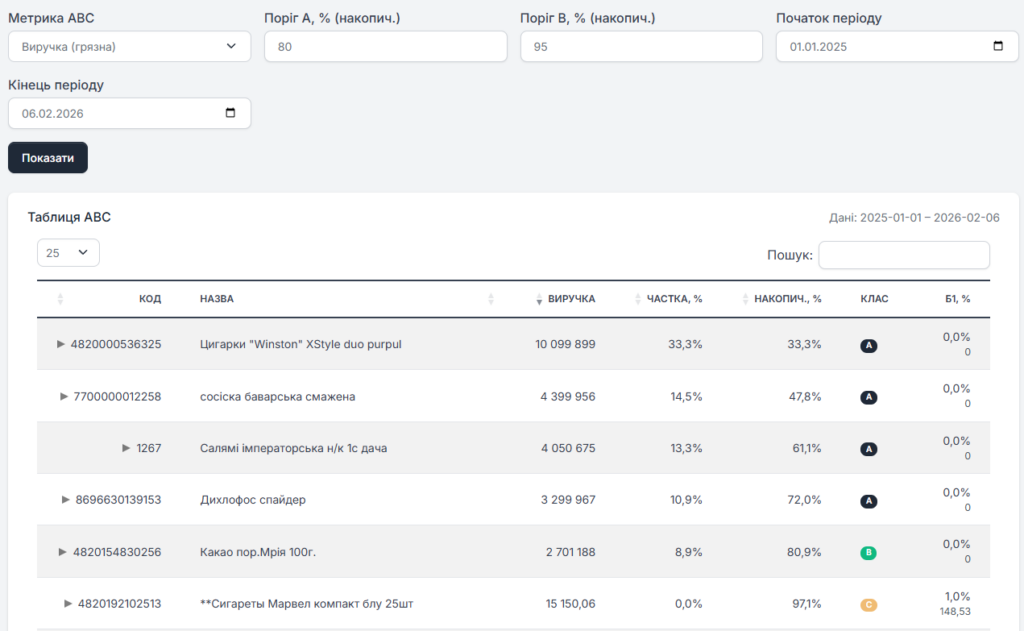This screenshot has width=1024, height=631.
Task: Click the Поріг B threshold field
Action: [x=642, y=46]
